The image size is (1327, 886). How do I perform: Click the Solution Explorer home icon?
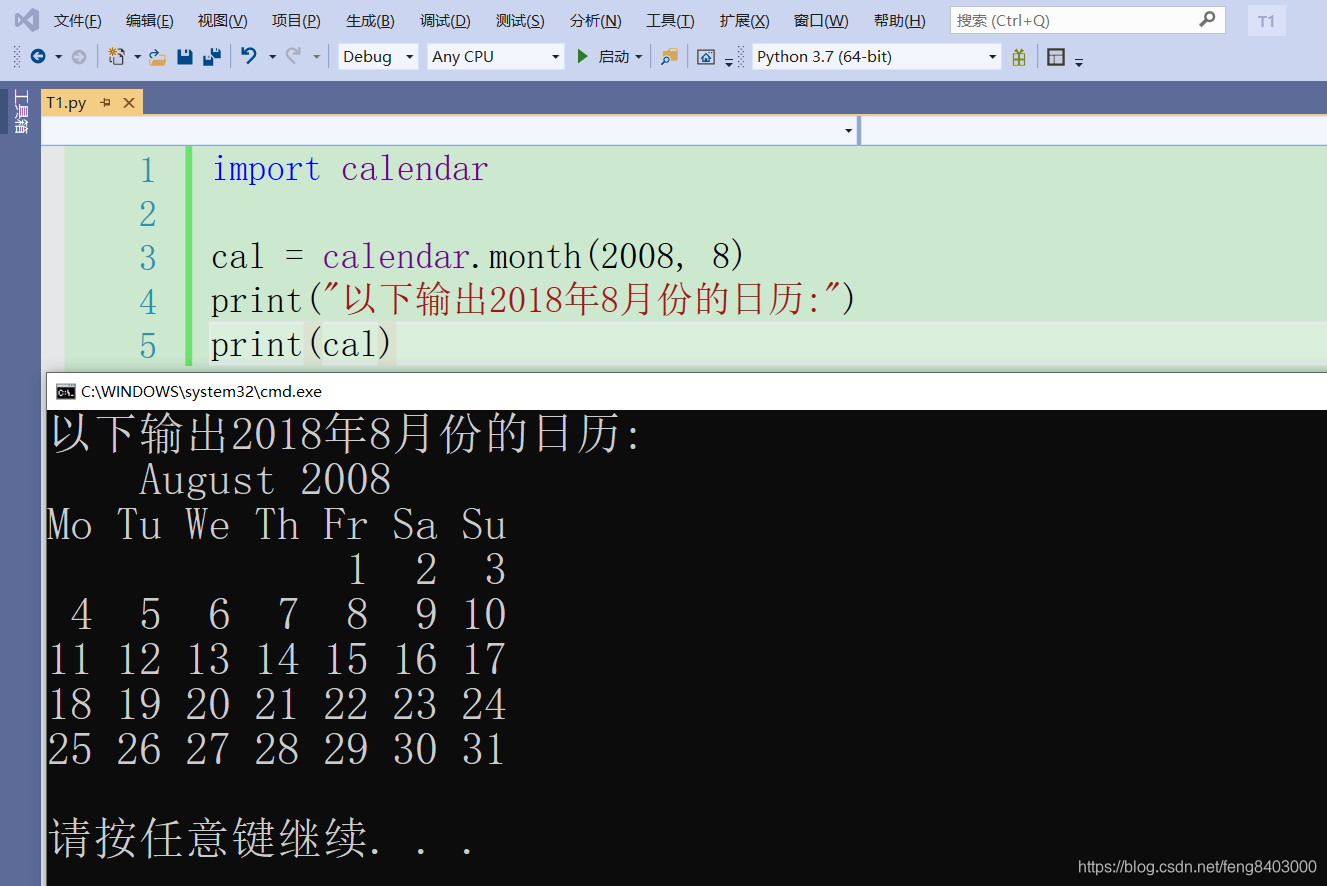pos(708,57)
